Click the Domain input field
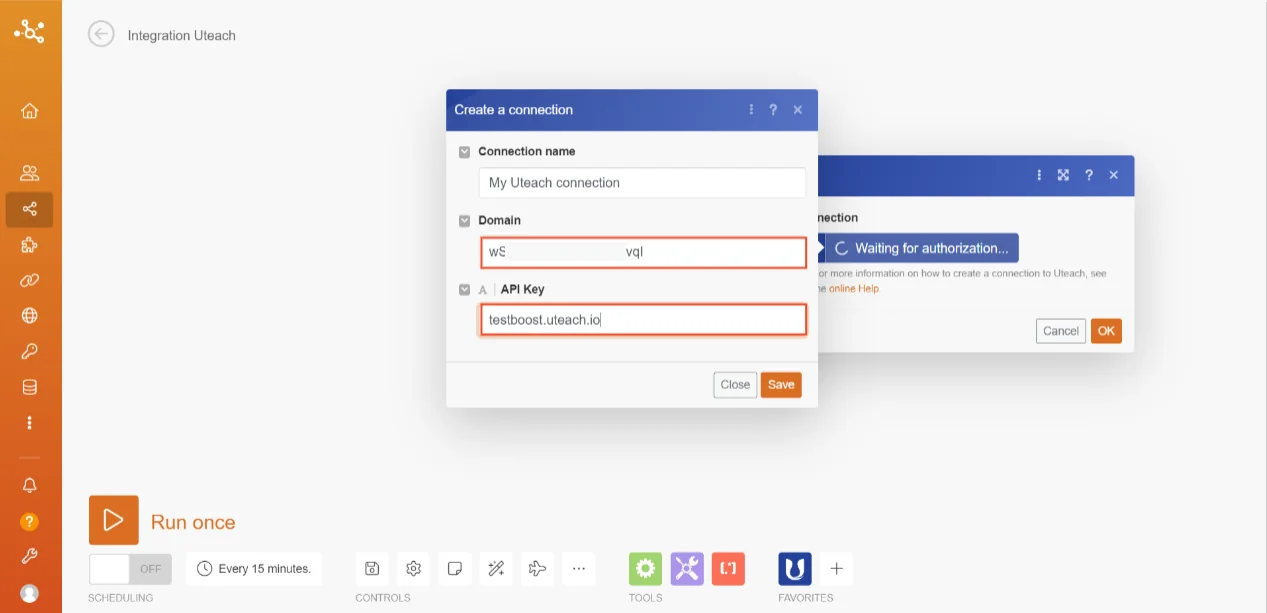This screenshot has height=613, width=1267. pos(643,252)
